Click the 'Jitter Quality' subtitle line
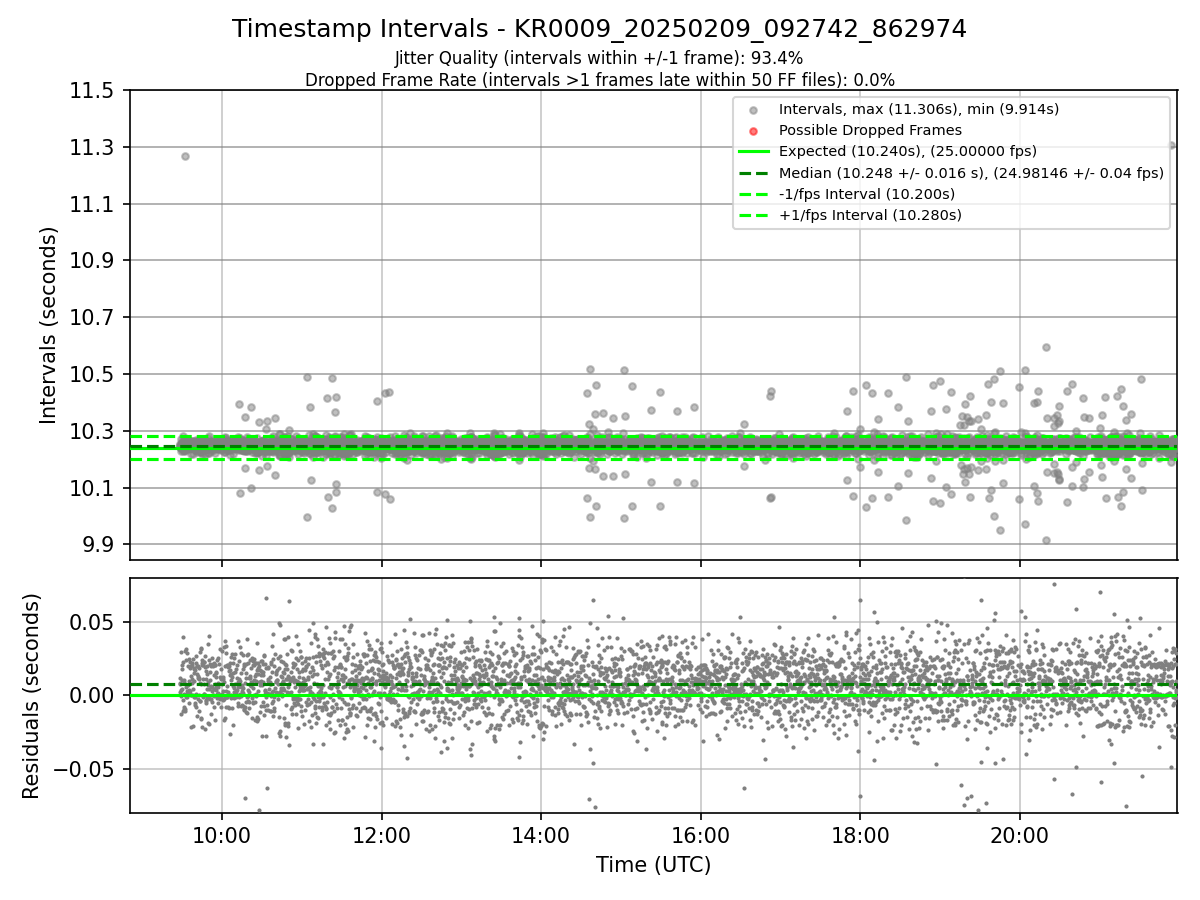The height and width of the screenshot is (900, 1200). (x=599, y=58)
